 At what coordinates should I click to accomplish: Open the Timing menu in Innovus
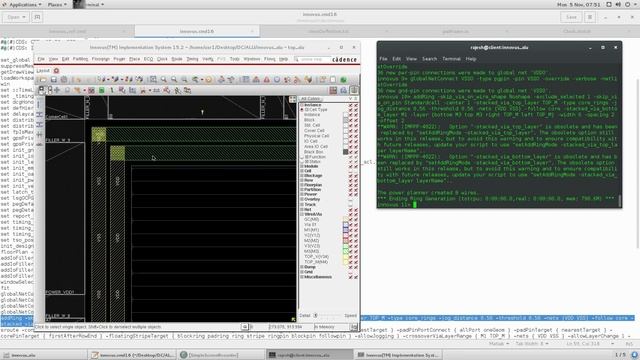pos(192,59)
